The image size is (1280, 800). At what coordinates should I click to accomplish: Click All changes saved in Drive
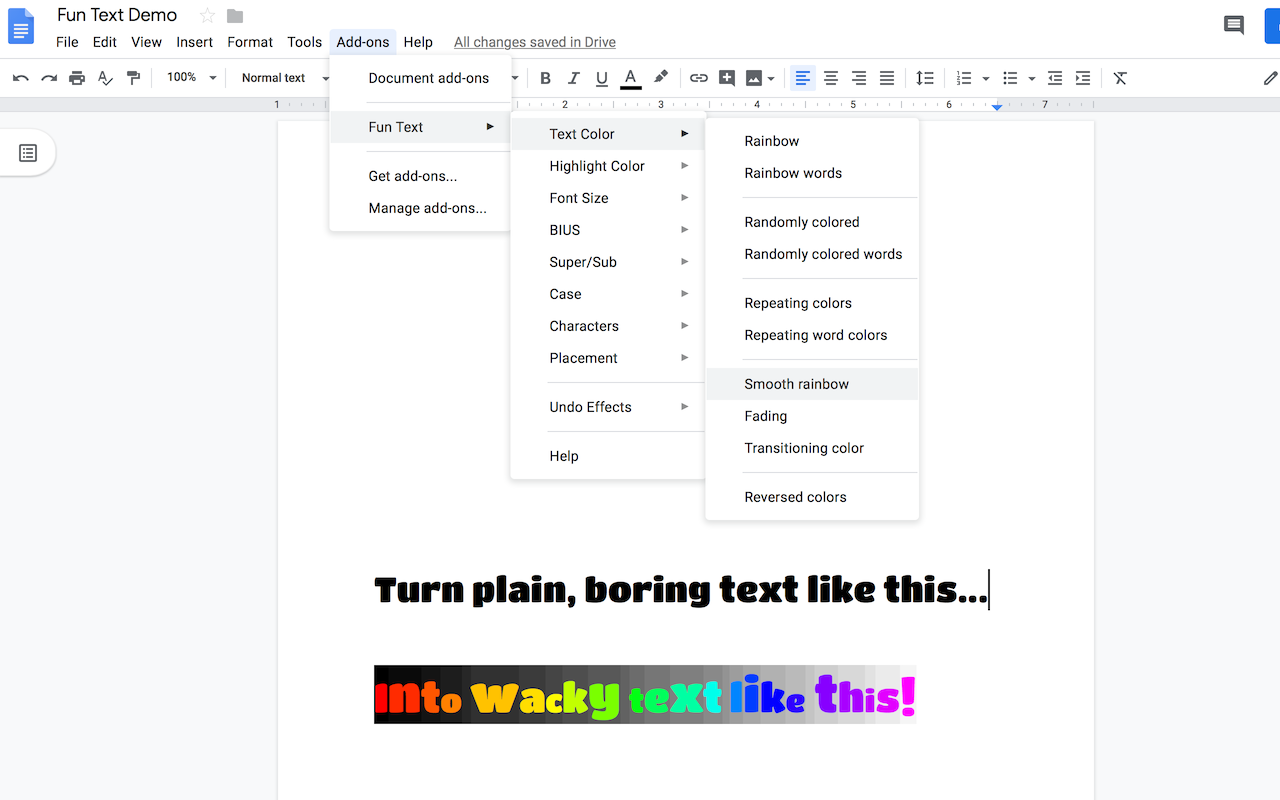535,42
